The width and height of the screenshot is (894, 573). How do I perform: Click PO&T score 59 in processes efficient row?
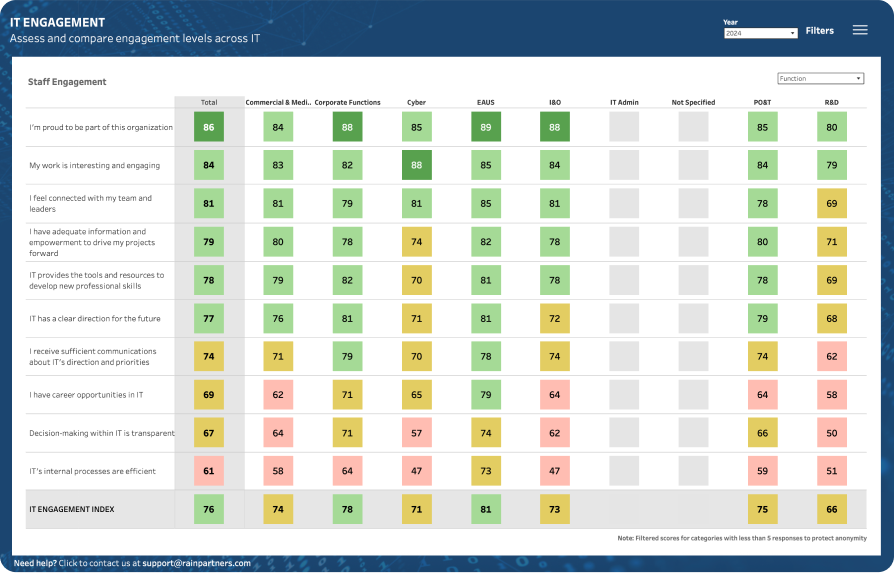(762, 471)
